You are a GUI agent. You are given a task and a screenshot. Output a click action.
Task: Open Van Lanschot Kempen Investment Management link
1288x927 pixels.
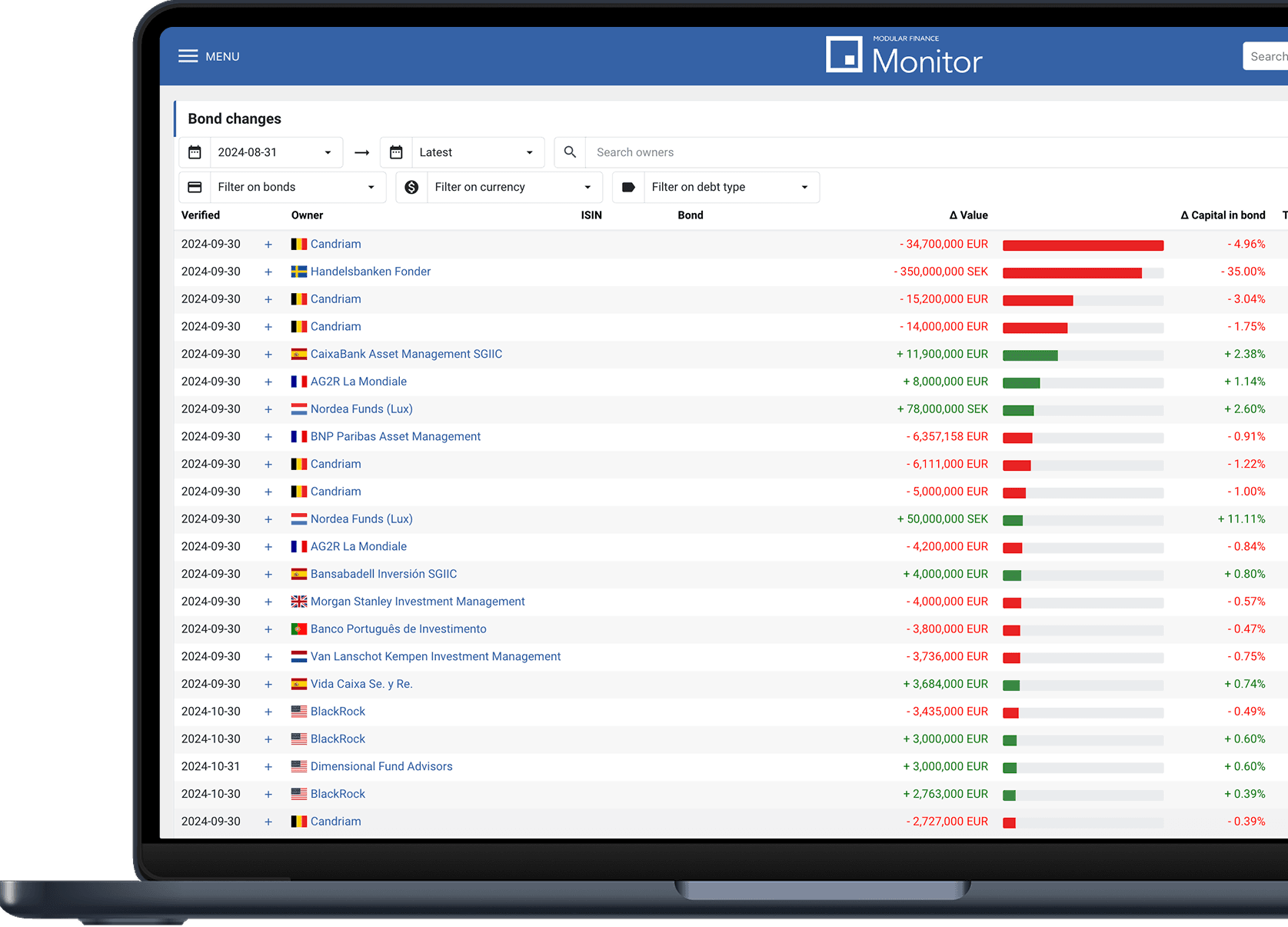[435, 656]
